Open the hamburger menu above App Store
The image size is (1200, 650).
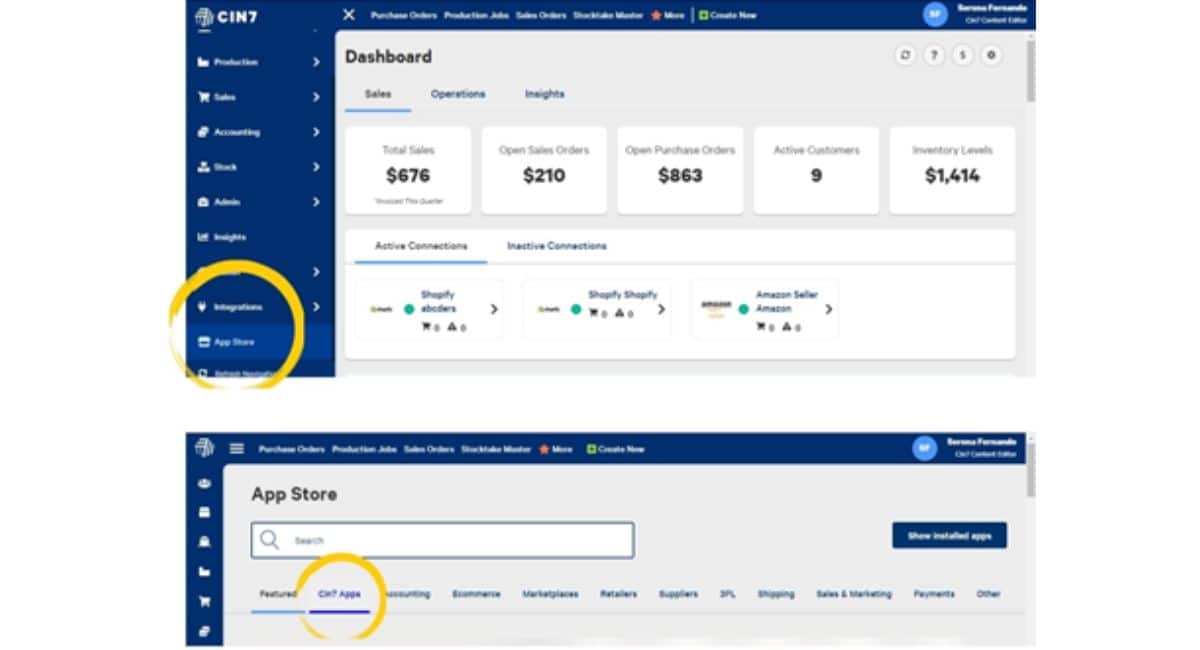tap(237, 449)
